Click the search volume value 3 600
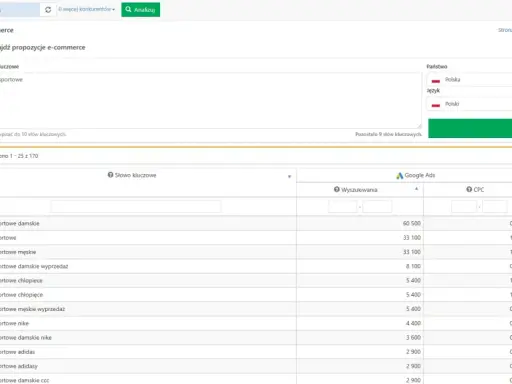512x384 pixels. (x=413, y=338)
